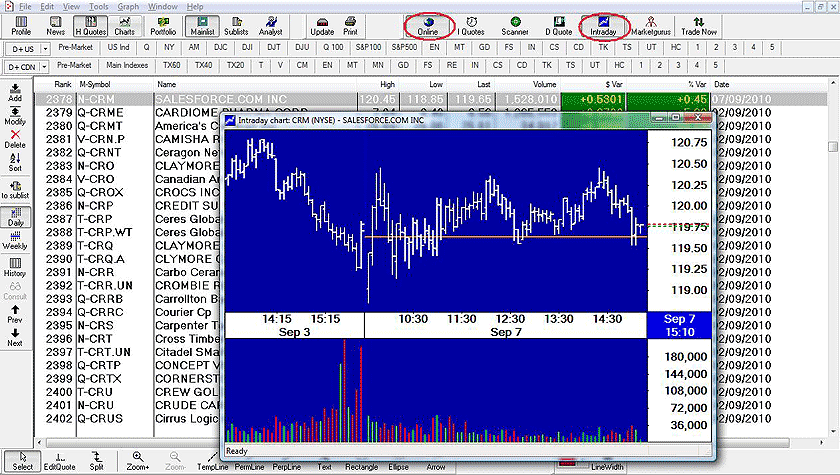This screenshot has width=840, height=475.
Task: Open the File menu
Action: click(x=25, y=6)
